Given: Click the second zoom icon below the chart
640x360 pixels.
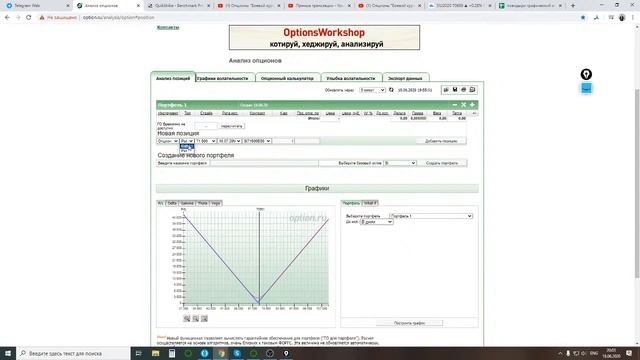Looking at the screenshot, I should click(x=196, y=319).
